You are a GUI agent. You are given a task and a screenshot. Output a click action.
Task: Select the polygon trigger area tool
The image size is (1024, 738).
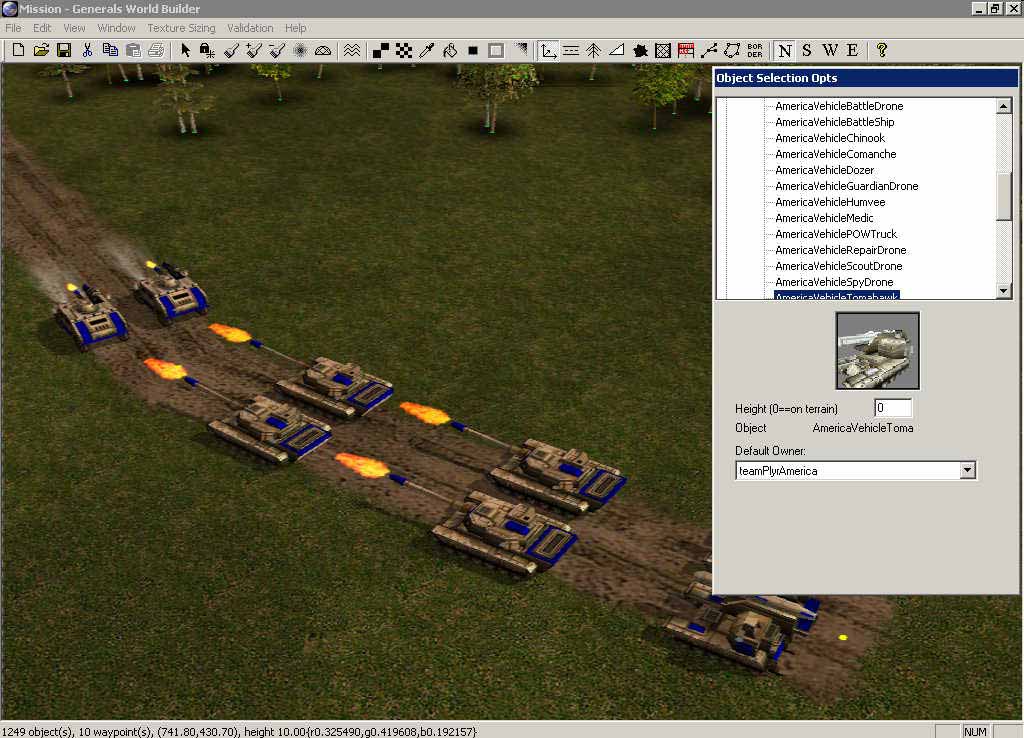point(732,50)
